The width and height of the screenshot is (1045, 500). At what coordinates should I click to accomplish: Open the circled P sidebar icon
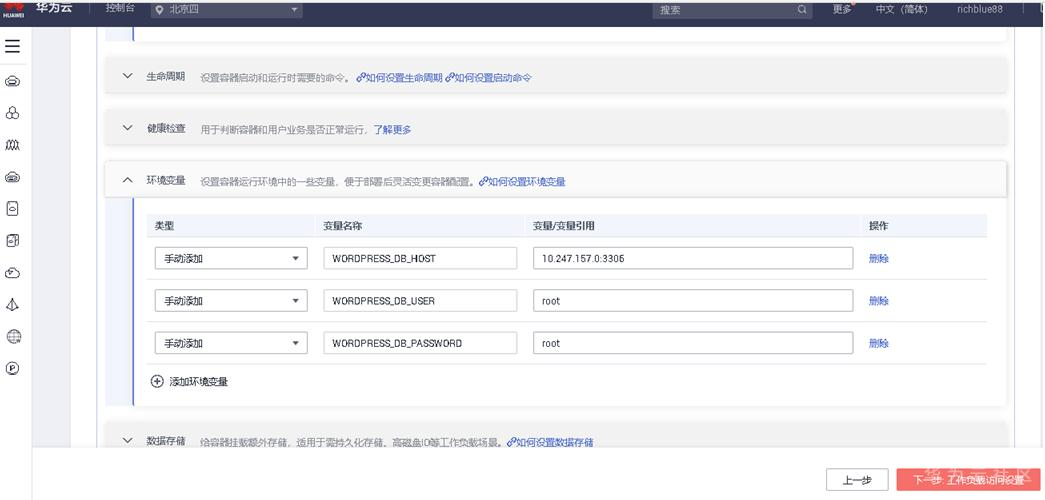12,368
